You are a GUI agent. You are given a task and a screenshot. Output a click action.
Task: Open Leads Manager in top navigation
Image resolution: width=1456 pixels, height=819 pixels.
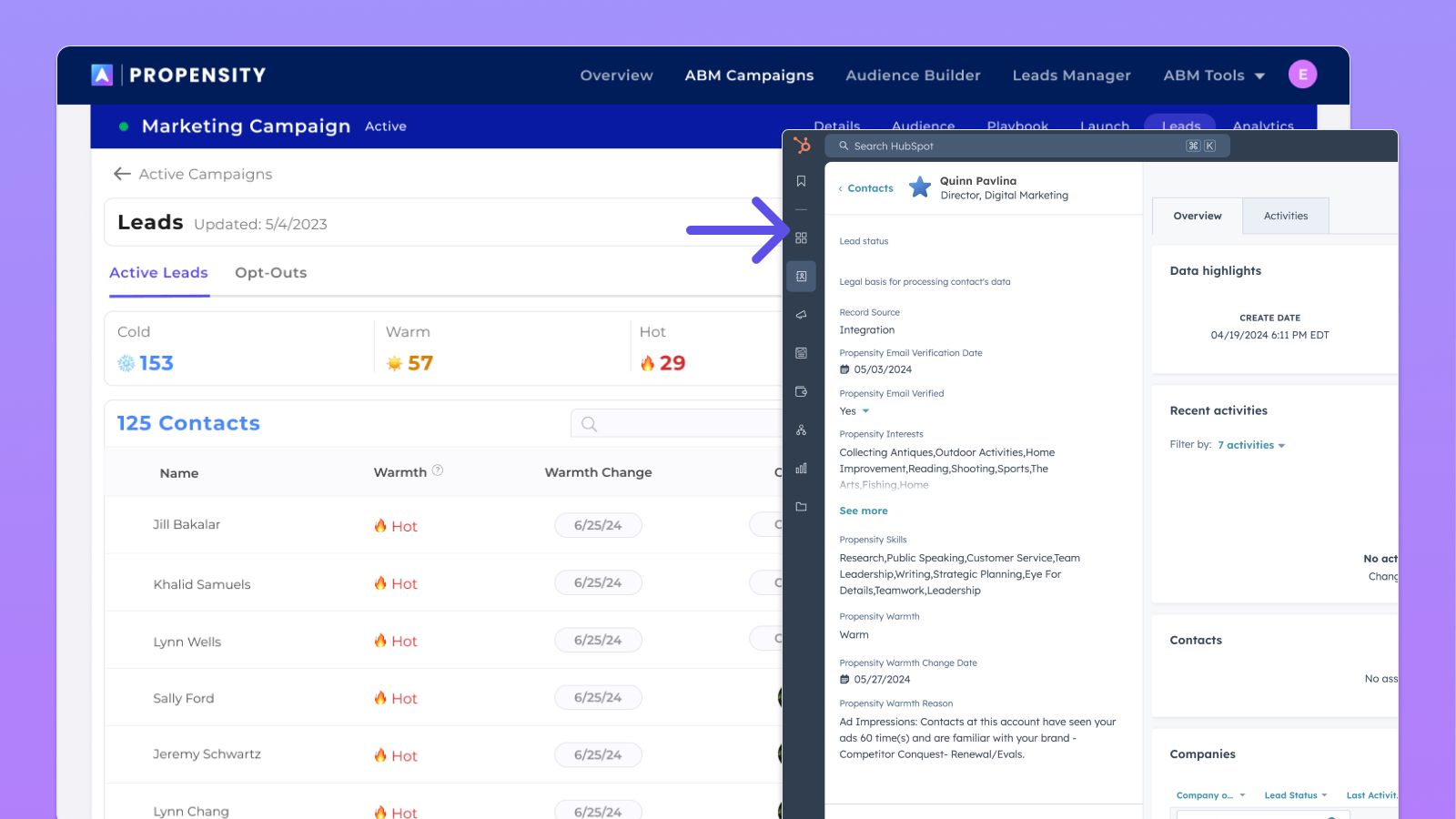pos(1071,76)
